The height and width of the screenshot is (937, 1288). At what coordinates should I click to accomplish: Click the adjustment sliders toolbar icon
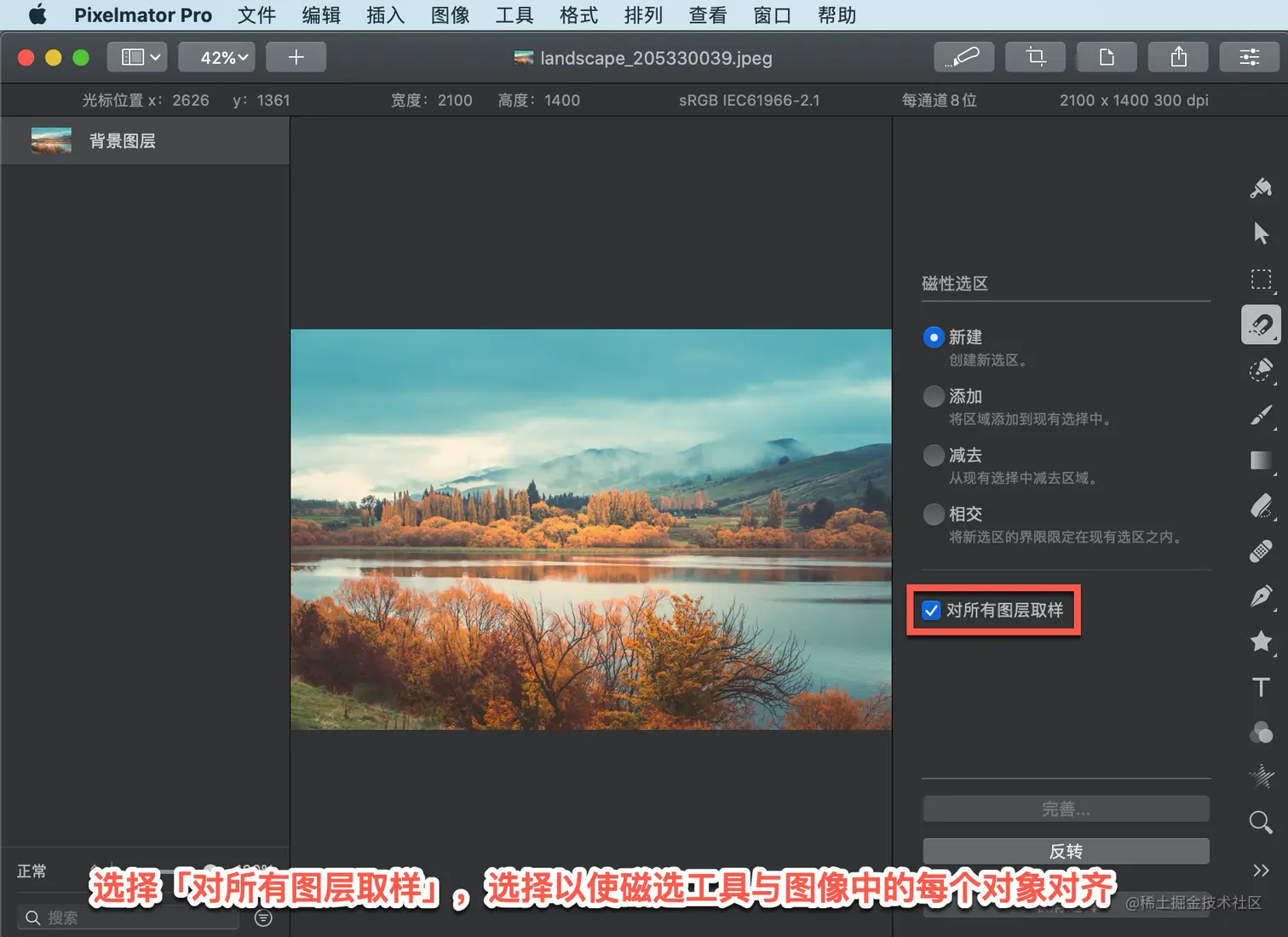(x=1250, y=57)
